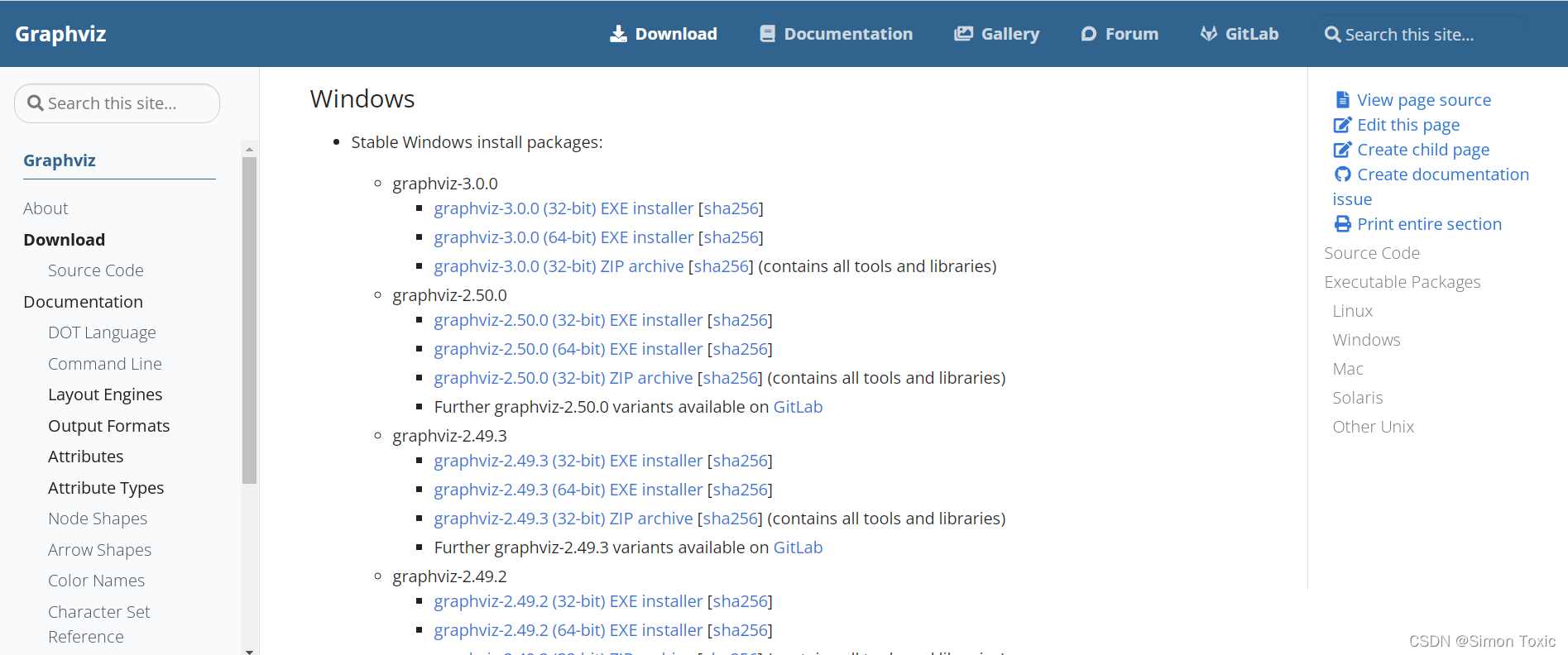Image resolution: width=1568 pixels, height=655 pixels.
Task: Download graphviz-2.50.0 (32-bit) ZIP archive
Action: coord(563,378)
